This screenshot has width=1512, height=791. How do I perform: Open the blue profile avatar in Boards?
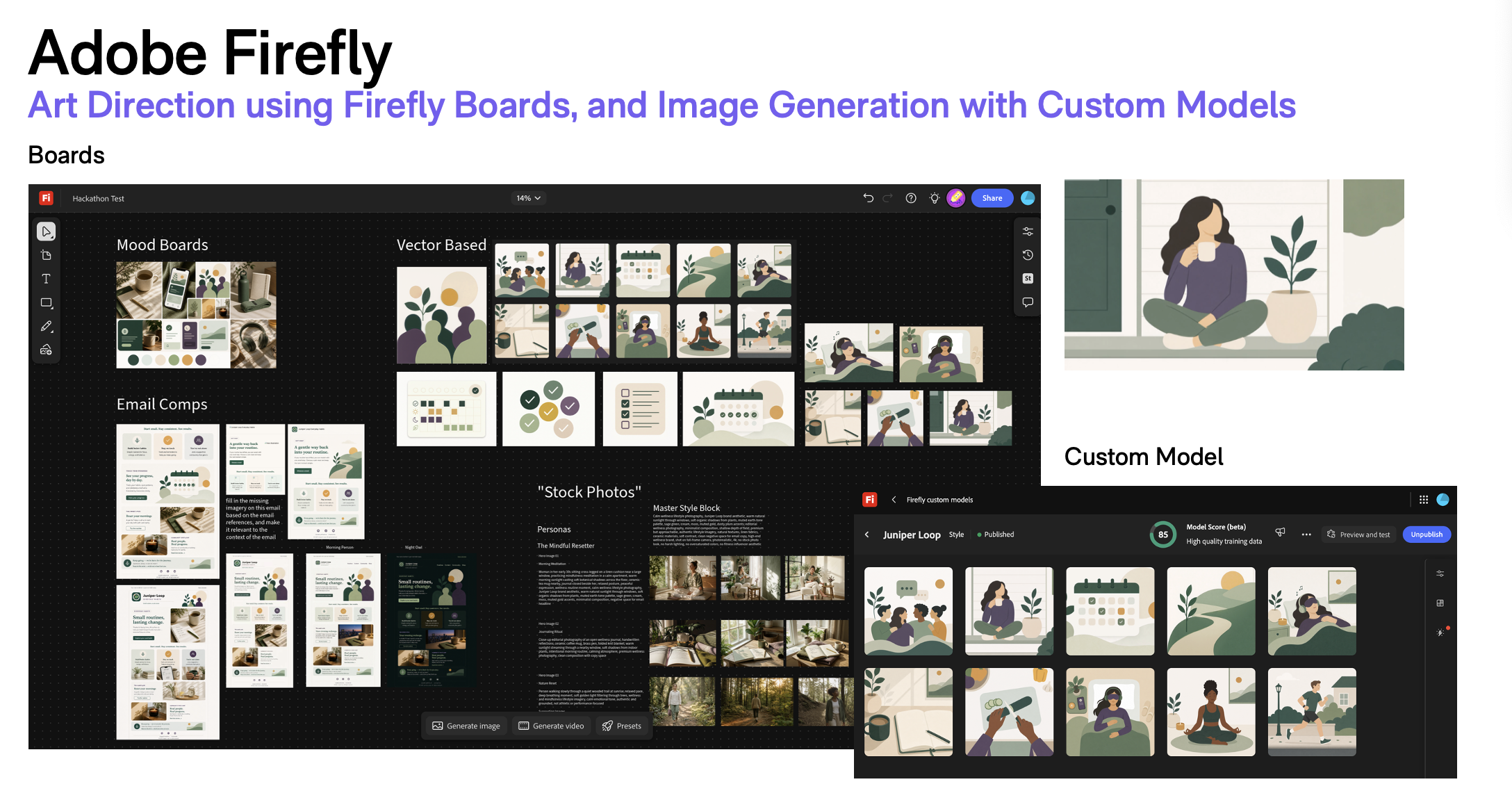(x=1028, y=198)
